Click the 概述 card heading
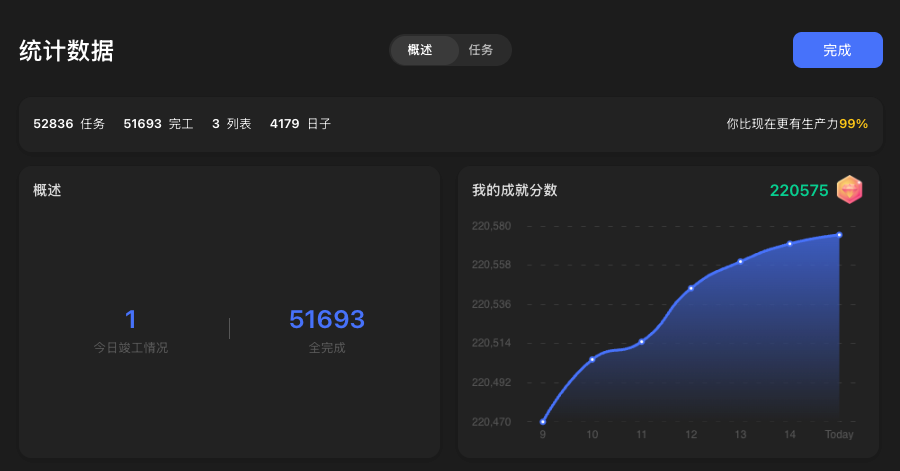This screenshot has width=900, height=471. tap(47, 190)
